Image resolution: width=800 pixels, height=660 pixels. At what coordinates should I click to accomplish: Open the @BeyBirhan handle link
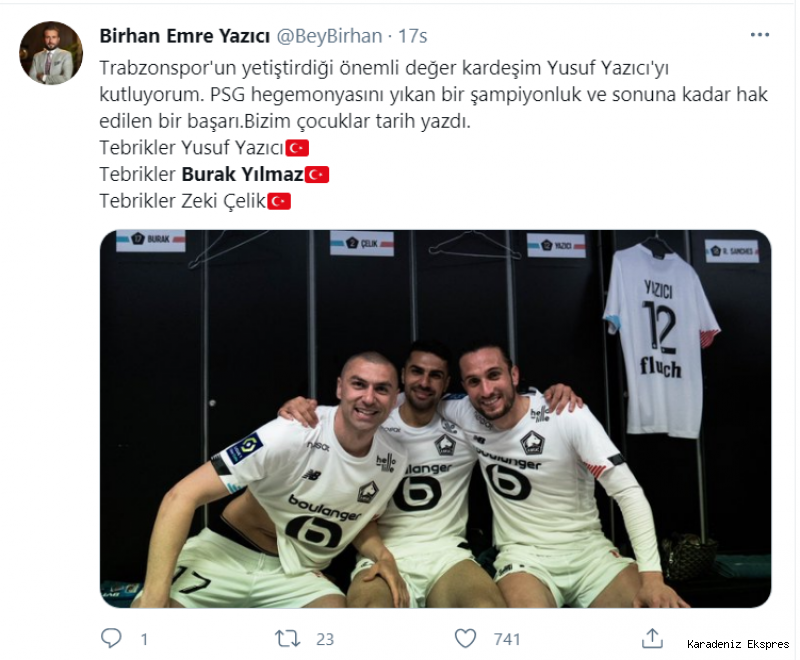tap(329, 36)
